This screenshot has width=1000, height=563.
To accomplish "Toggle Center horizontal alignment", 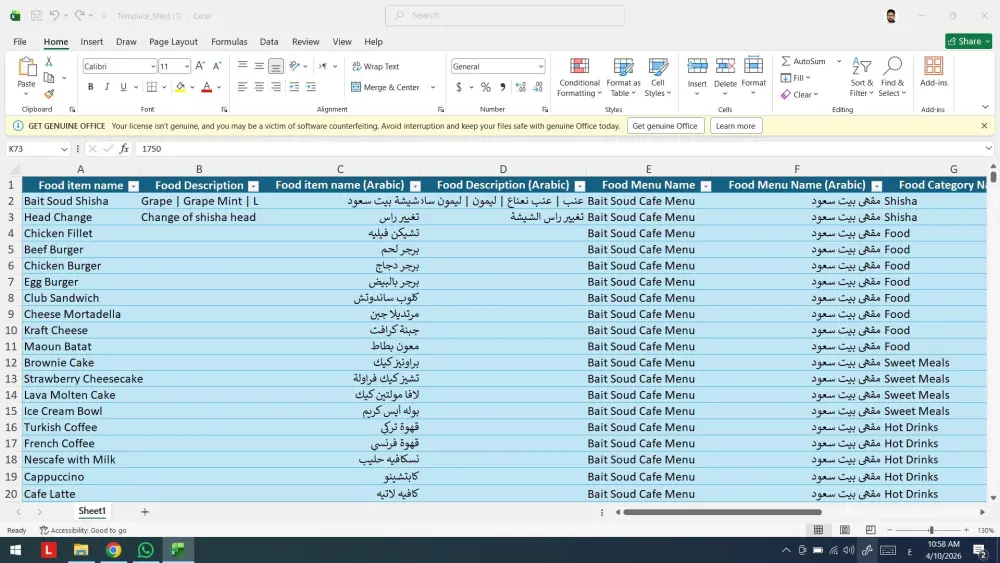I will click(259, 87).
